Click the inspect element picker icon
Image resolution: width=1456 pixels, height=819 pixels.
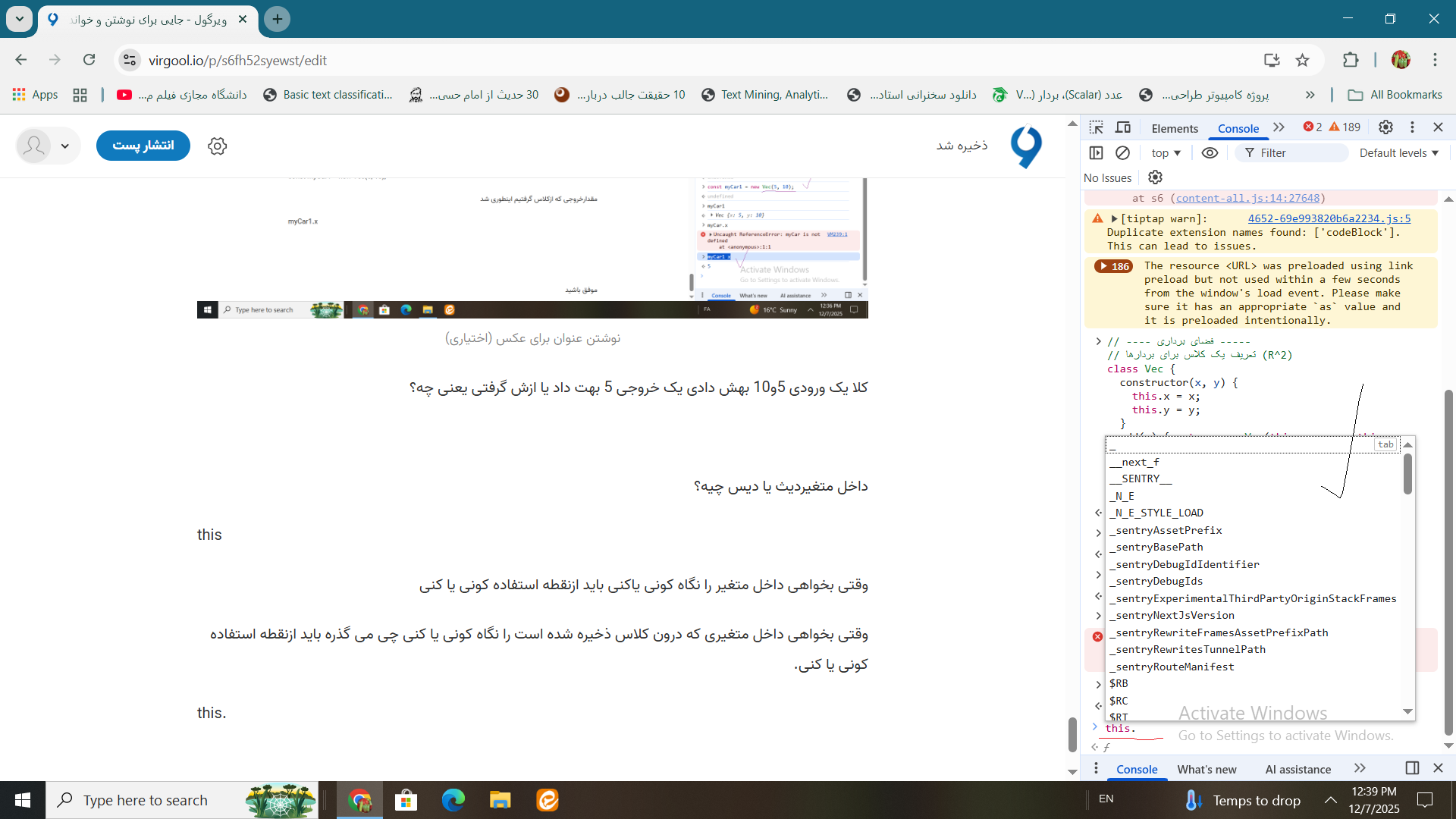1097,127
